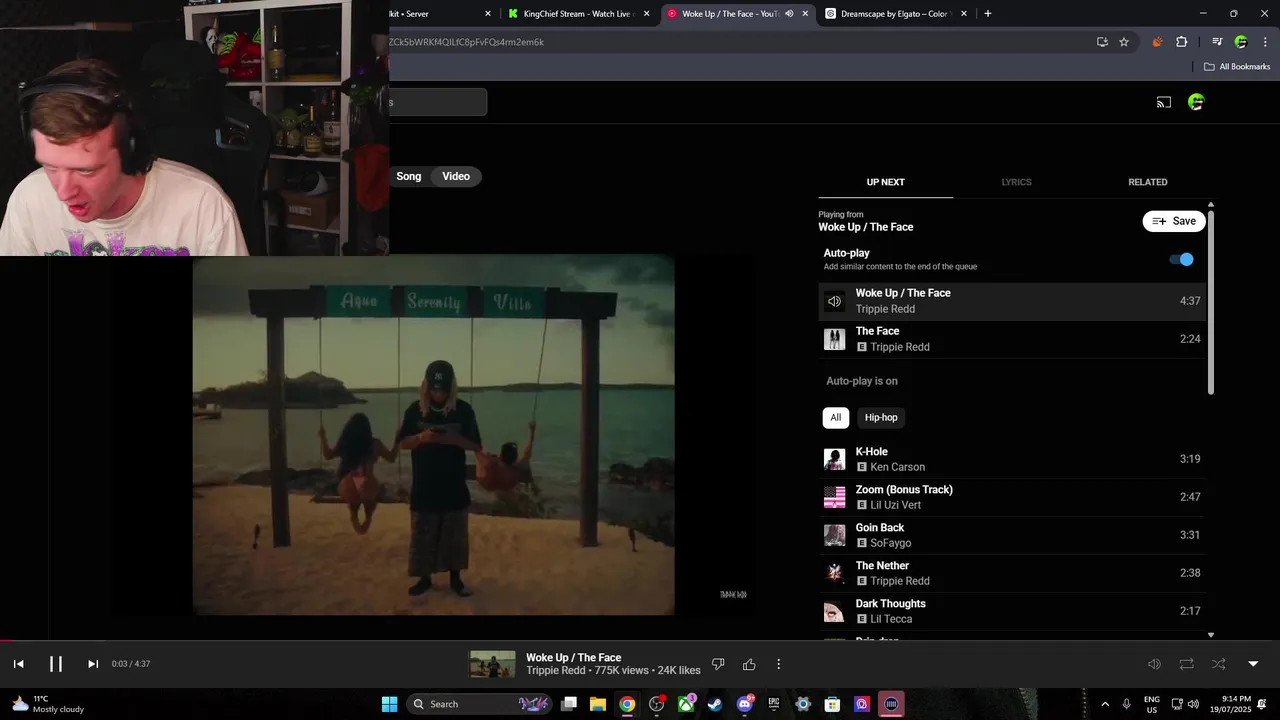
Task: Switch to the KingChief Stream browser tab
Action: [580, 14]
